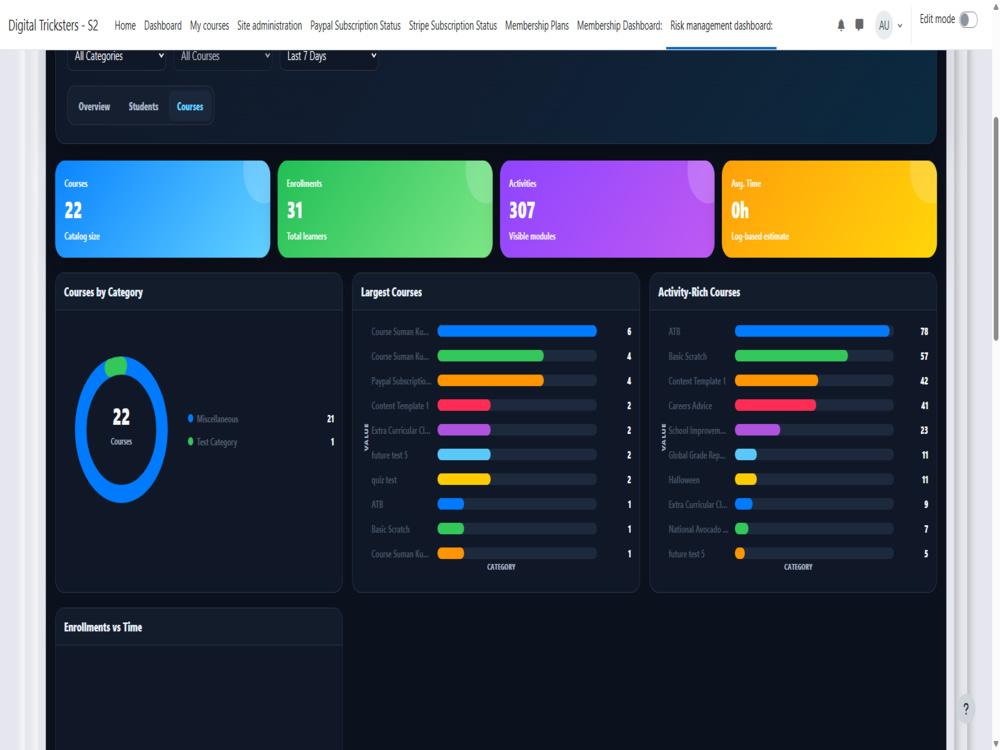The width and height of the screenshot is (1000, 750).
Task: Click the Enrollments vs Time heading
Action: click(x=103, y=627)
